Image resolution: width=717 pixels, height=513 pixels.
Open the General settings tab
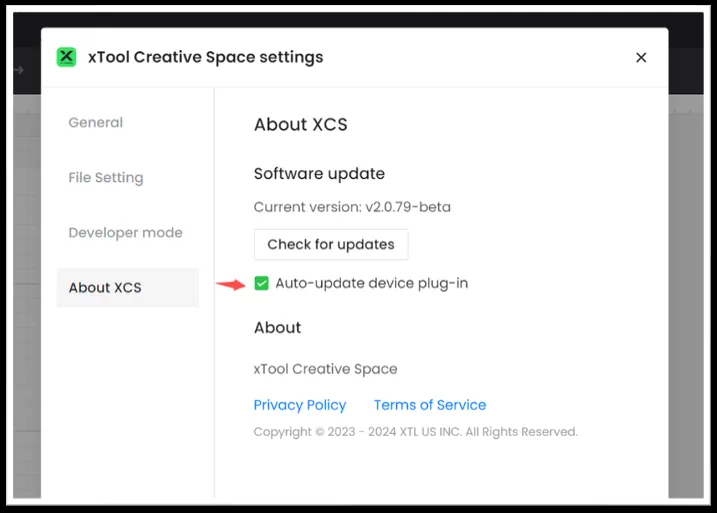pos(96,123)
